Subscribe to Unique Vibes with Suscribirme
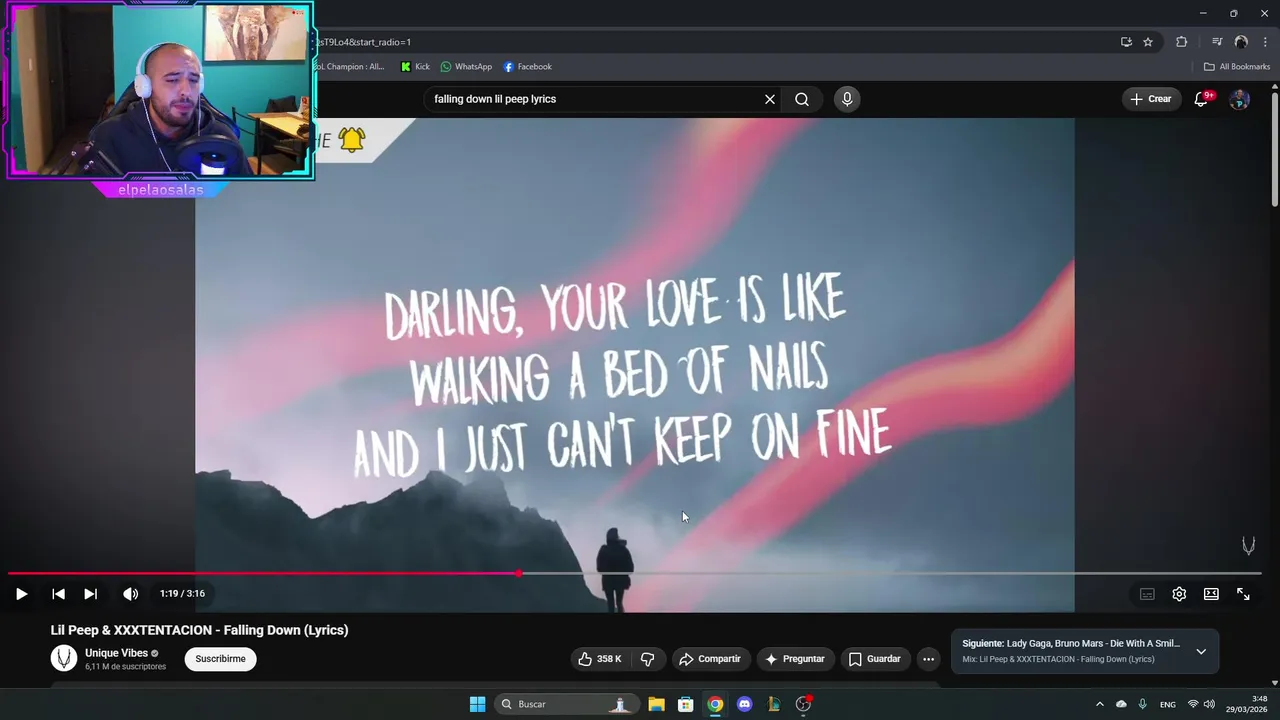This screenshot has height=720, width=1280. 220,659
